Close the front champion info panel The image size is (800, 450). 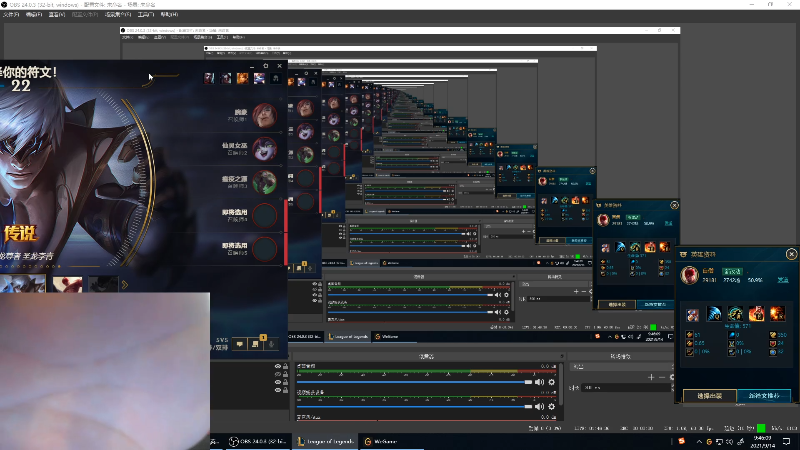[x=791, y=254]
